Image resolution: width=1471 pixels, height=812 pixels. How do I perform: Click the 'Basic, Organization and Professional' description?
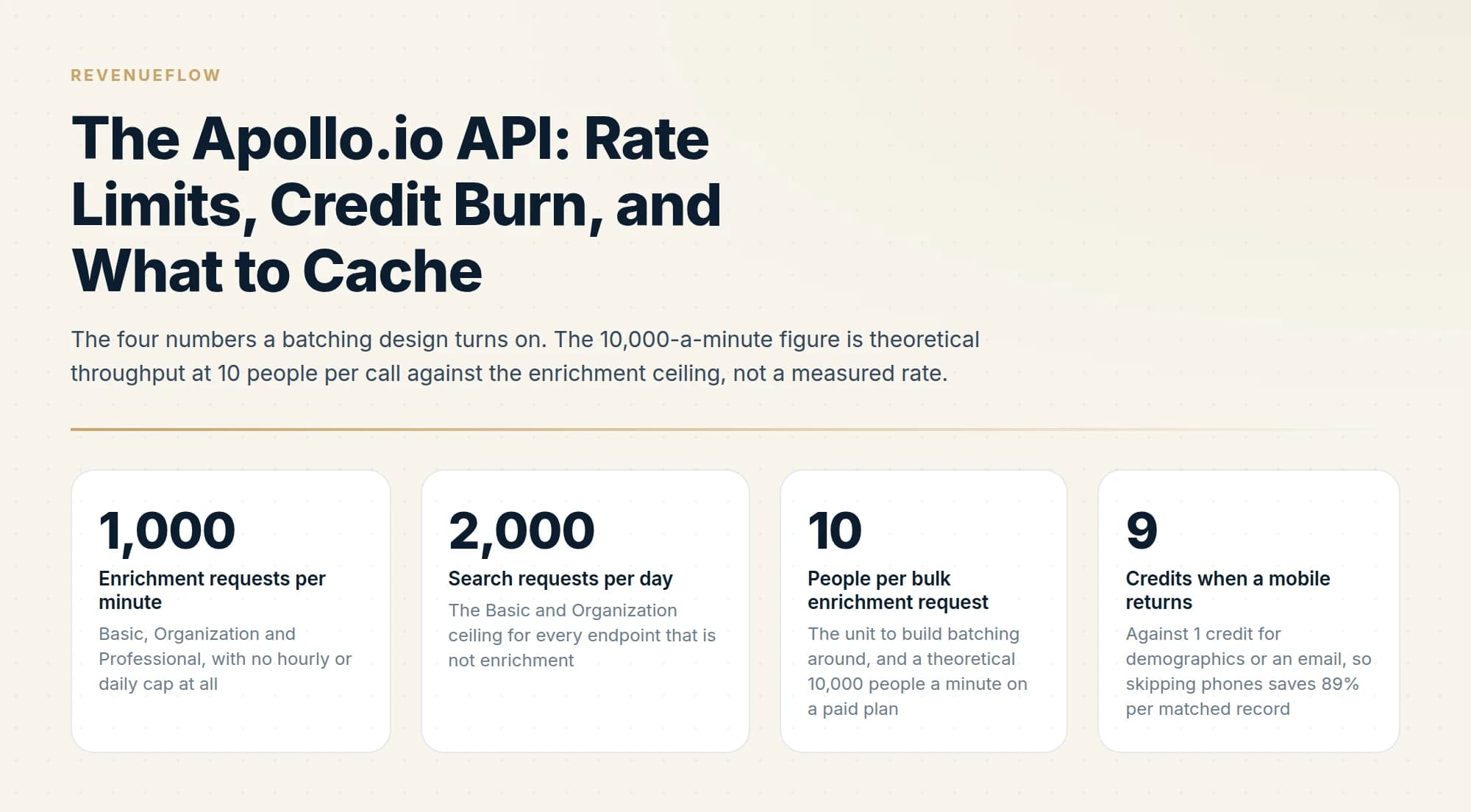click(225, 658)
